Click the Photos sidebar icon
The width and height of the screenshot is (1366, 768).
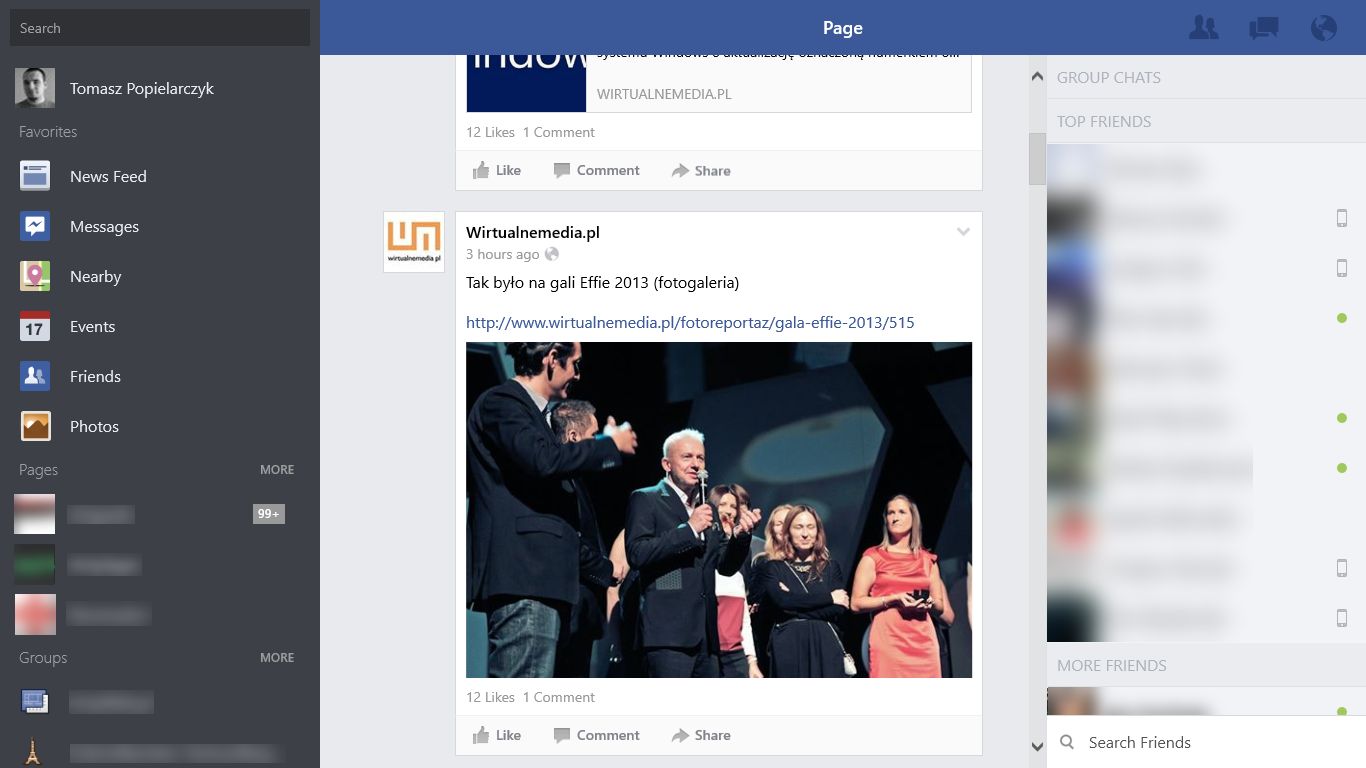point(35,426)
